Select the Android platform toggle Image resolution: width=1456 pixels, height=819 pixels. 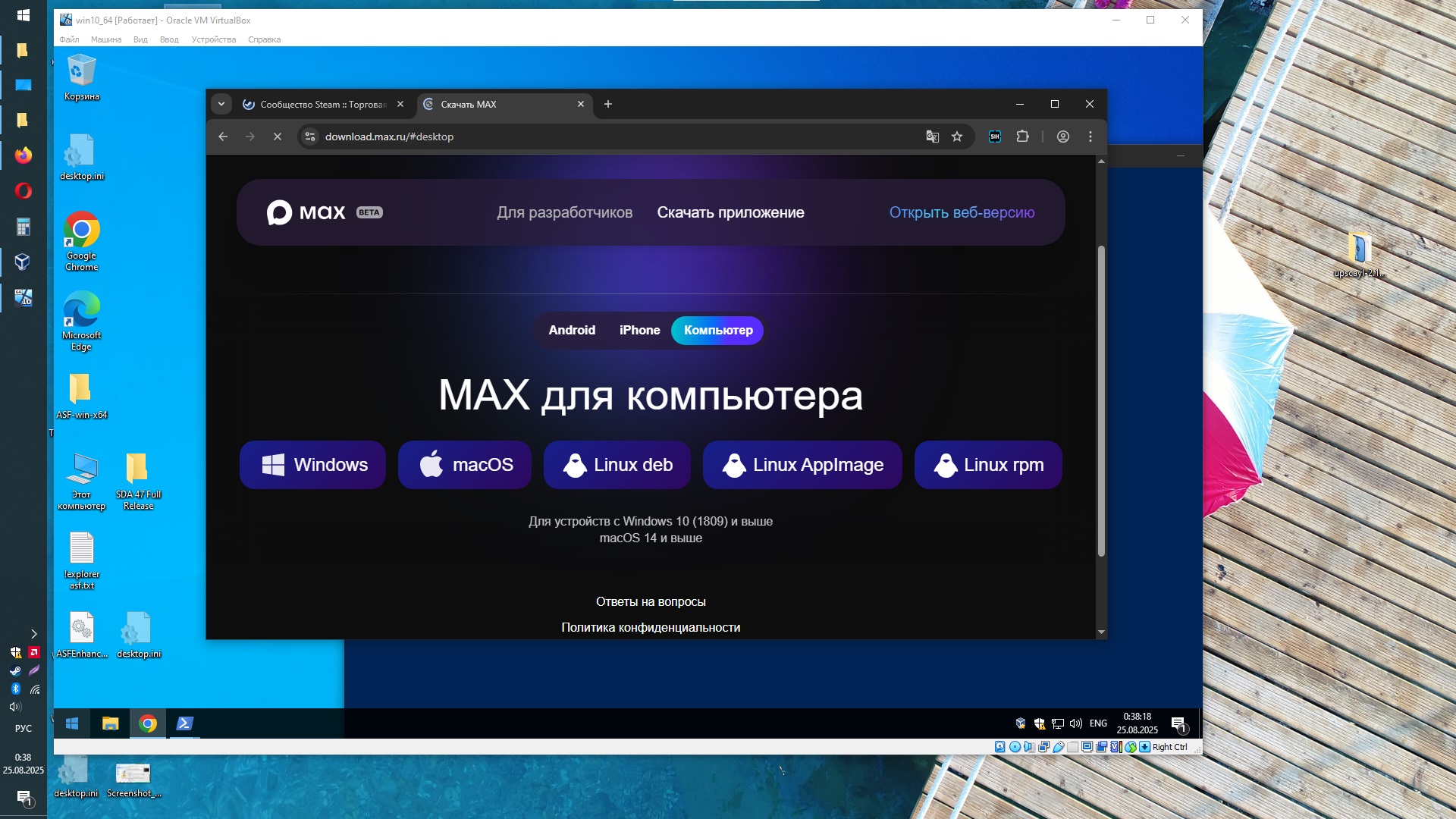[572, 331]
